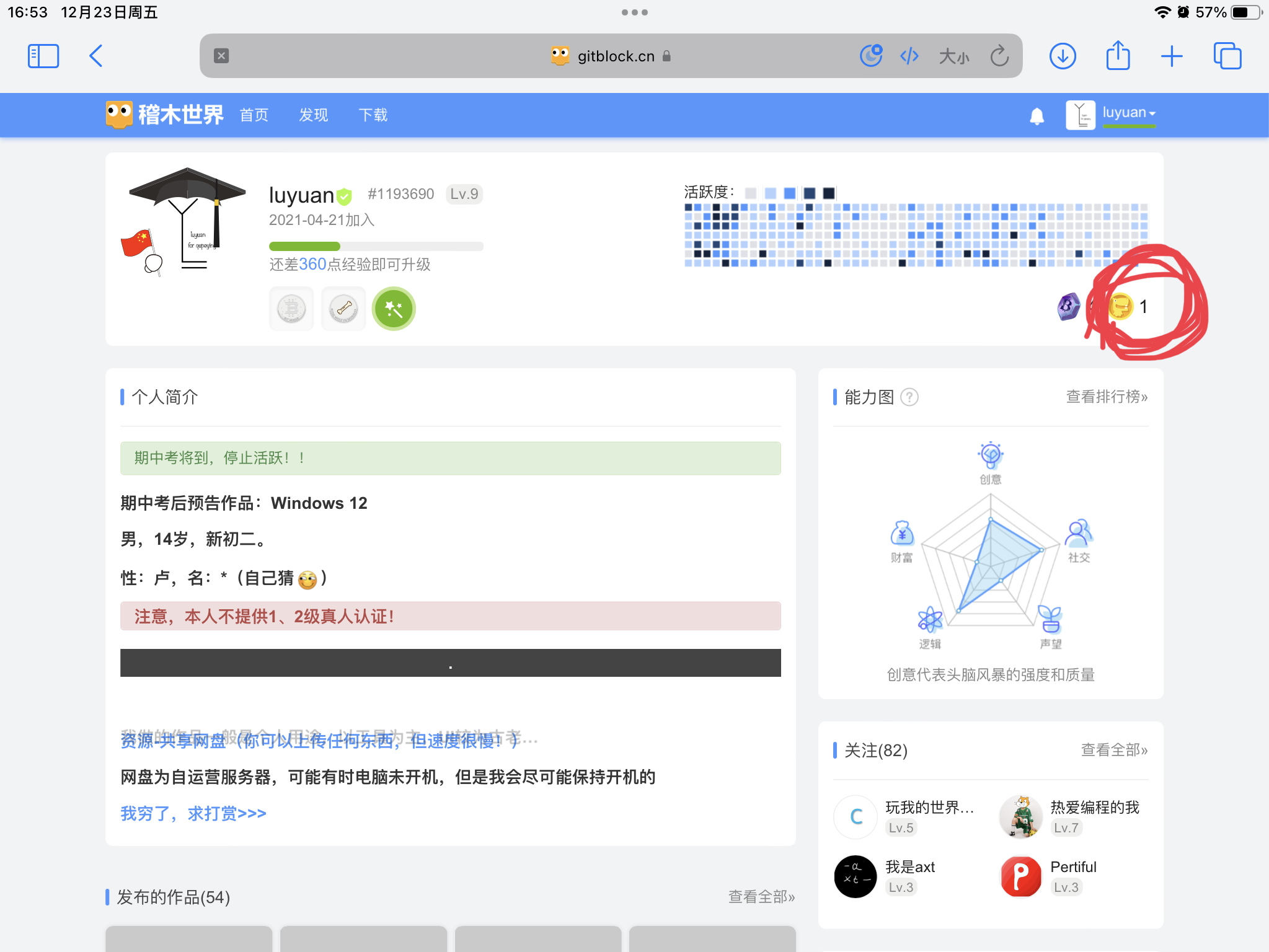Open the code extension icon in address bar
The image size is (1269, 952).
click(909, 56)
